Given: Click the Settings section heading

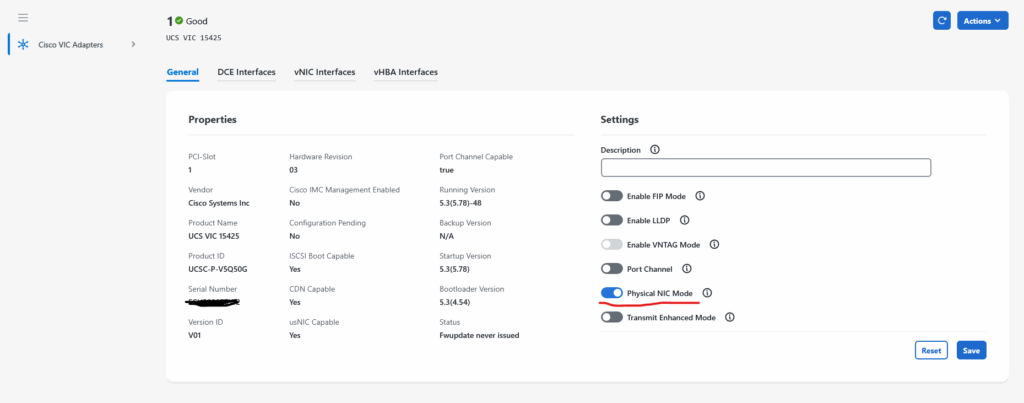Looking at the screenshot, I should 619,120.
